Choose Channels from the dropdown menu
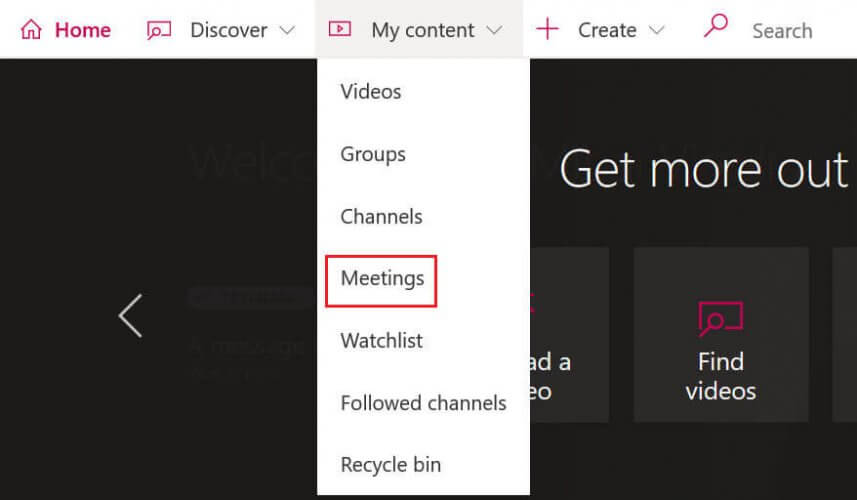Screen dimensions: 857x500 pyautogui.click(x=381, y=216)
